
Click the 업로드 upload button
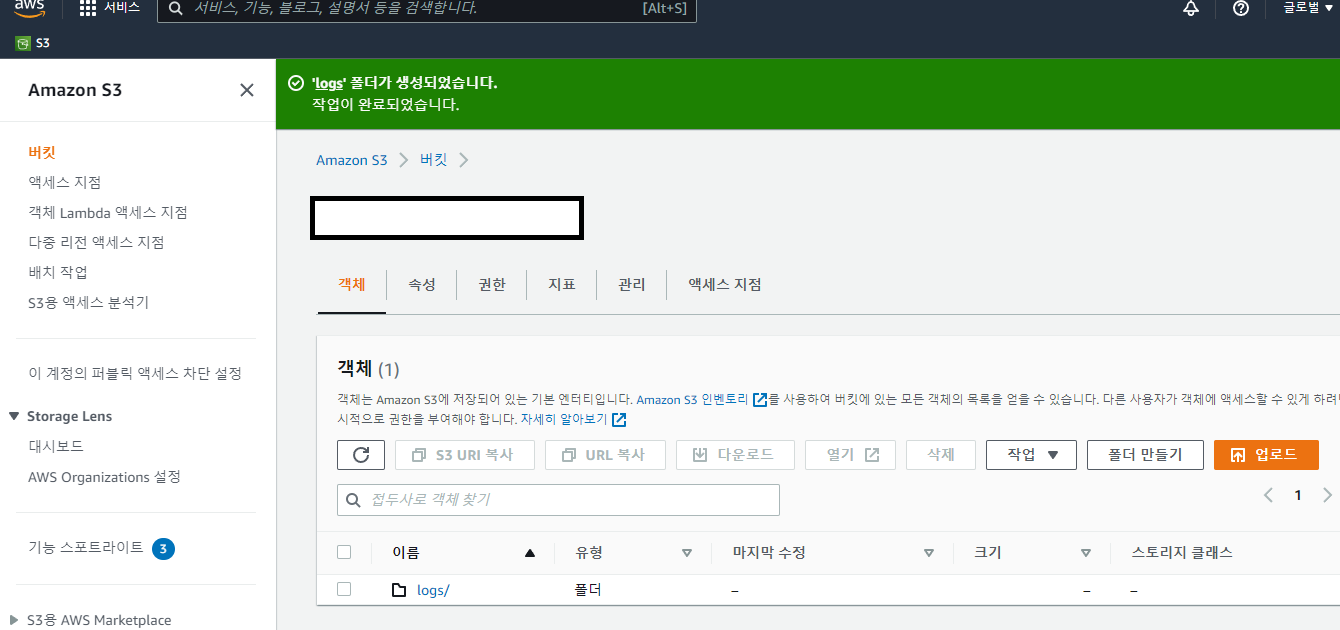(x=1266, y=455)
